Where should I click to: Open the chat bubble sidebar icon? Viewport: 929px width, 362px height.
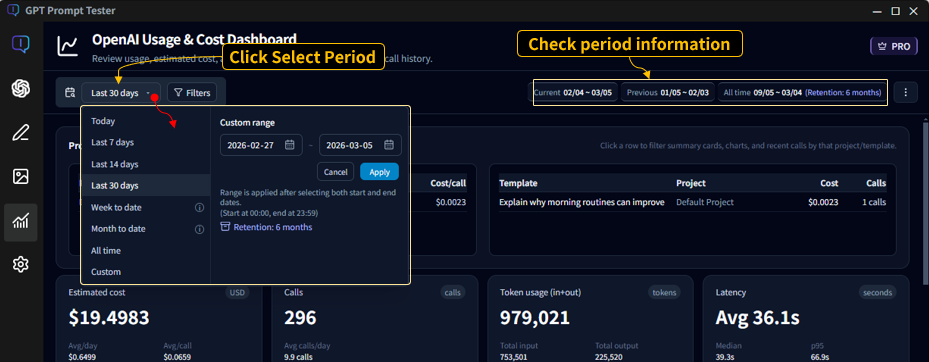tap(21, 44)
